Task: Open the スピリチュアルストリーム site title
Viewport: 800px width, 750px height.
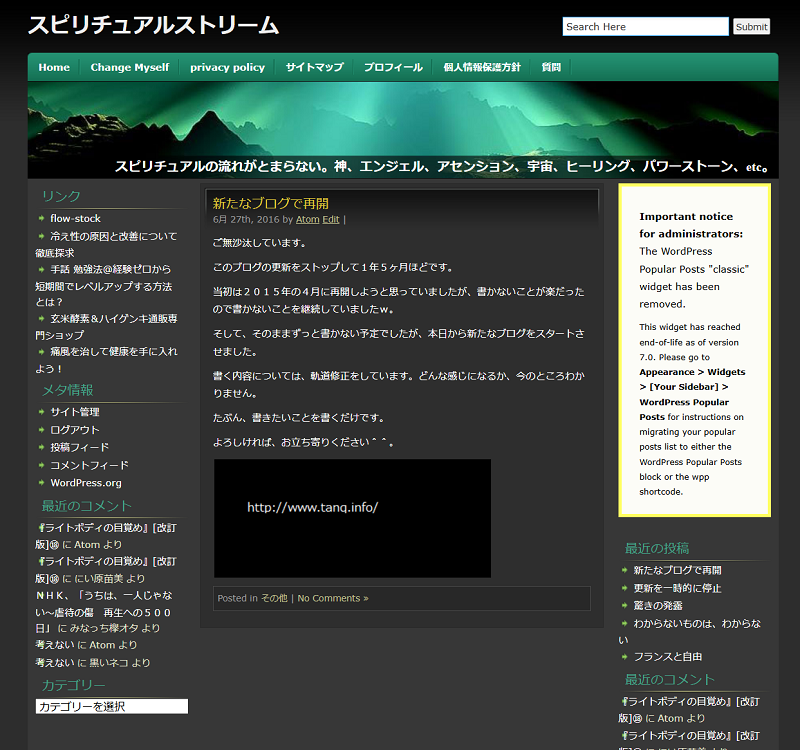Action: 153,25
